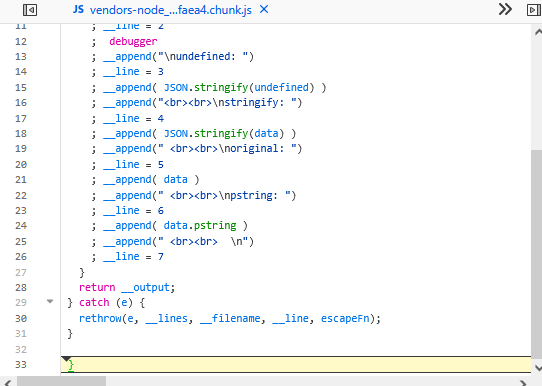This screenshot has width=542, height=386.
Task: Click the '__filename' argument
Action: pyautogui.click(x=230, y=318)
